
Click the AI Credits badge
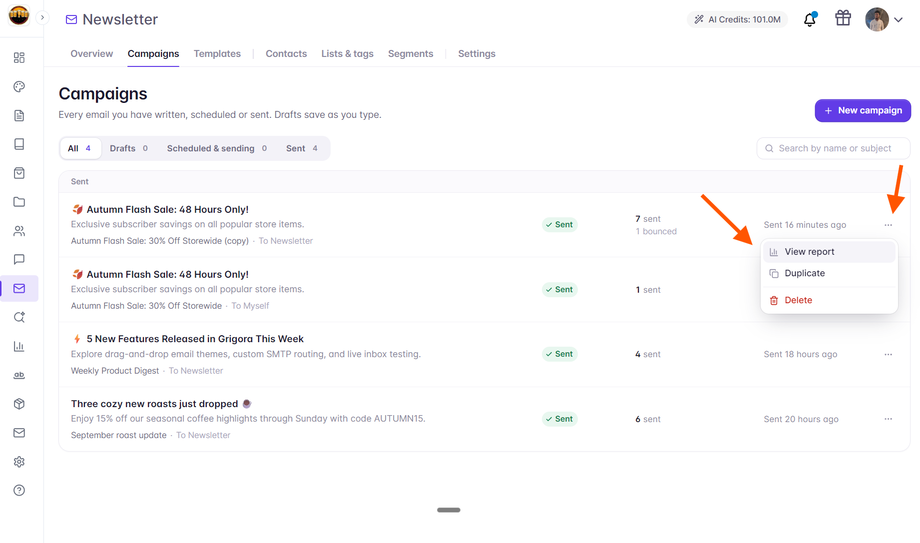tap(738, 19)
